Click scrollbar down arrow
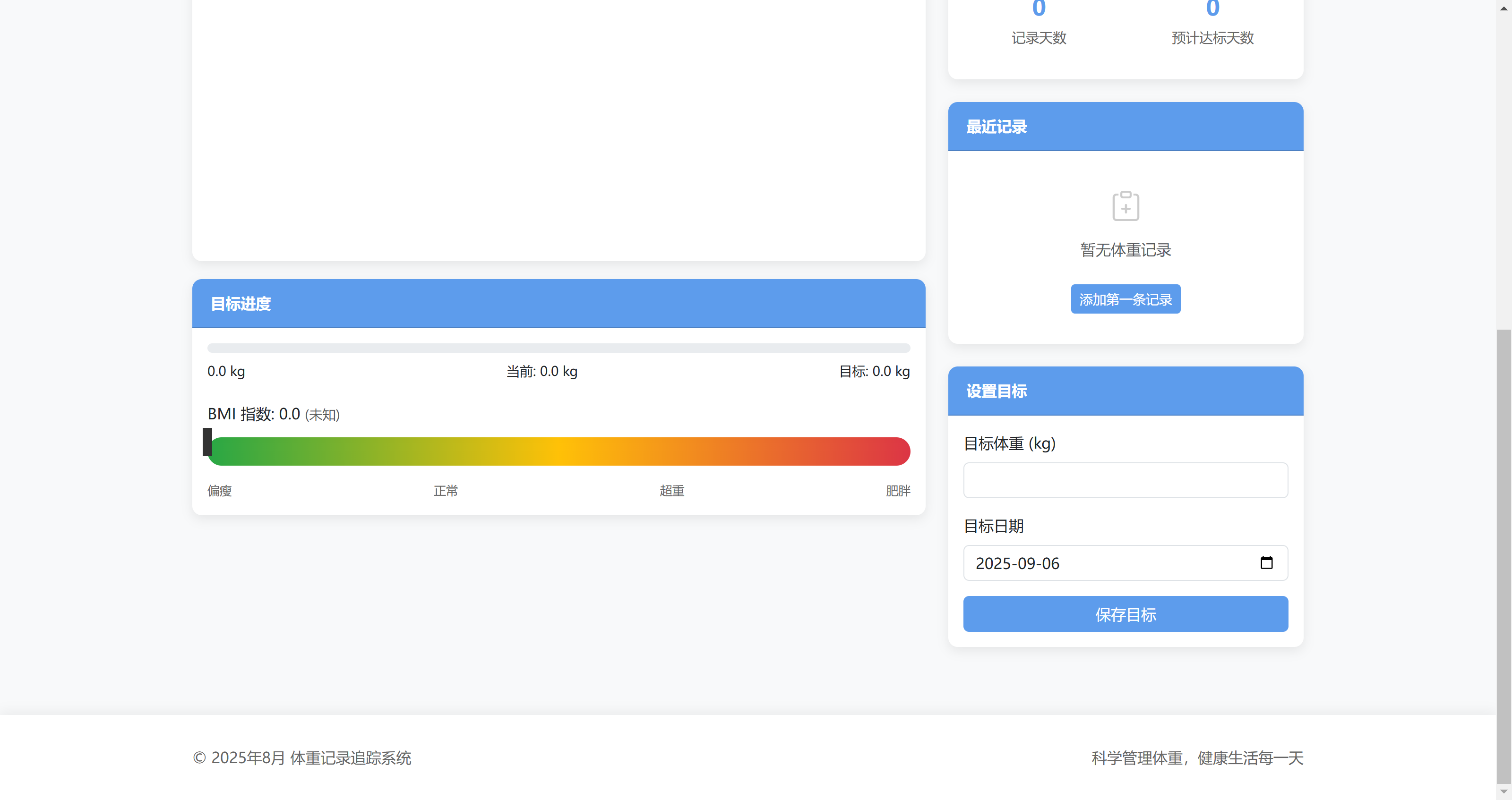 click(1504, 792)
